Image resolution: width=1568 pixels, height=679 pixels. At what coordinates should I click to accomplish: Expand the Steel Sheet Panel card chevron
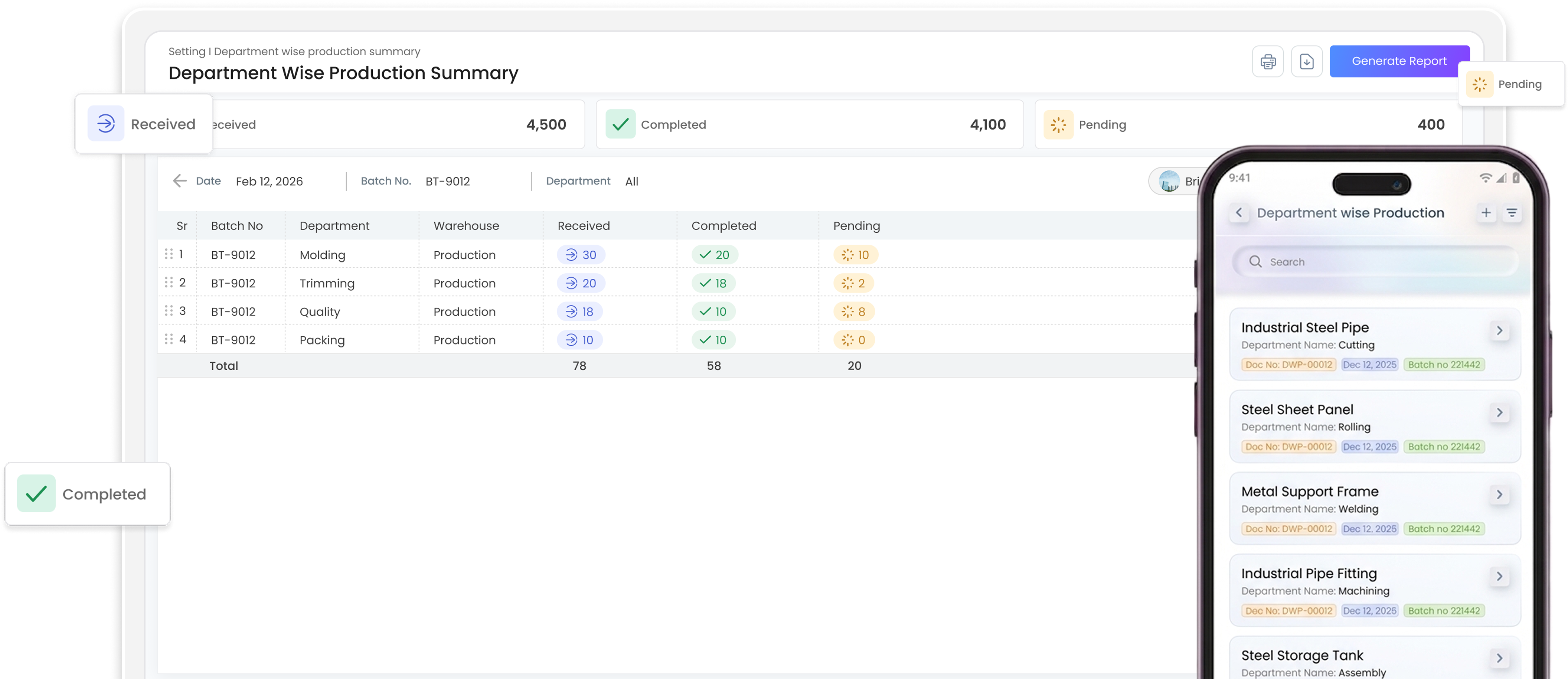[1500, 413]
